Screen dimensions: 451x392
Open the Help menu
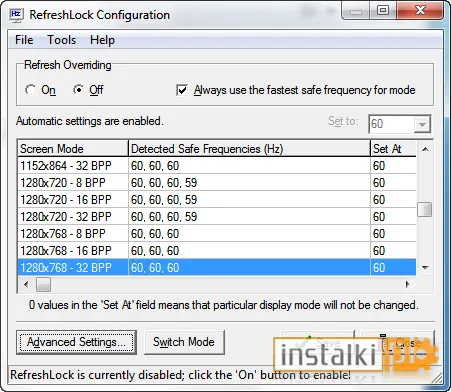[102, 40]
